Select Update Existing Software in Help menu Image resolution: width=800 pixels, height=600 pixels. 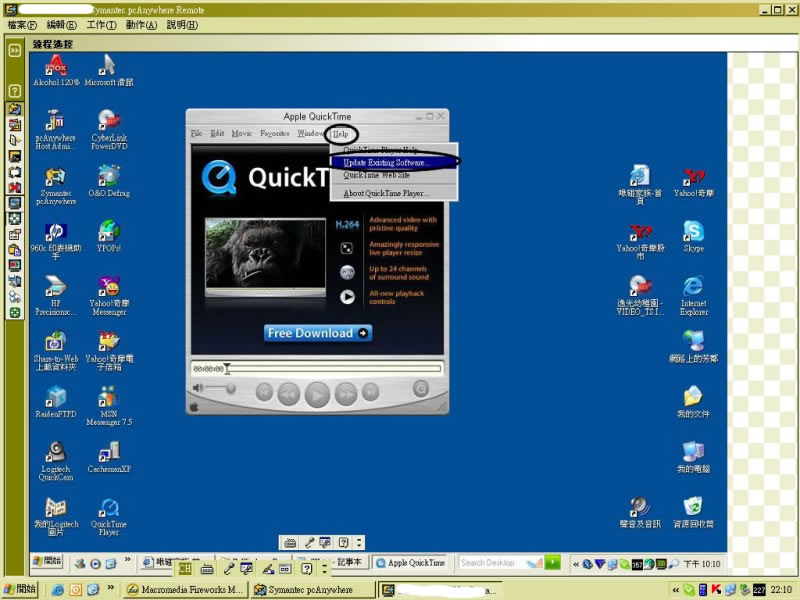coord(394,163)
